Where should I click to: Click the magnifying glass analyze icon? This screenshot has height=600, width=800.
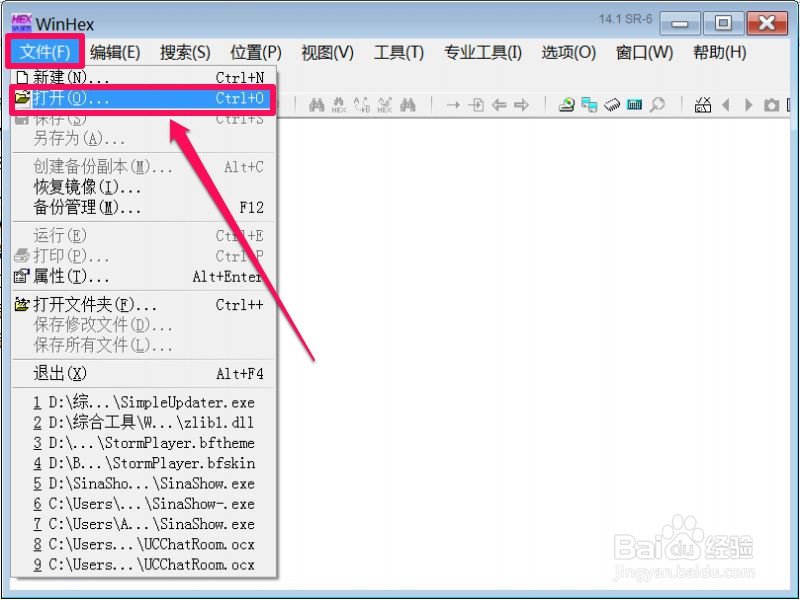(x=658, y=105)
